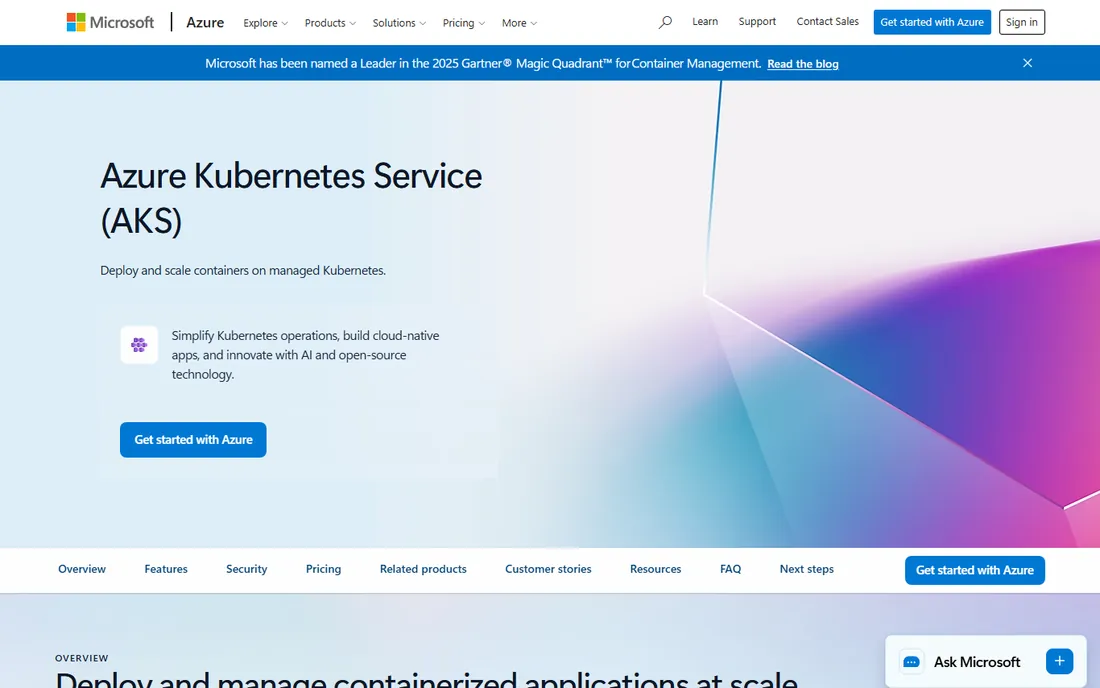Screen dimensions: 1100x688
Task: Click the Azure Kubernetes Service (AKS) heading
Action: (291, 198)
